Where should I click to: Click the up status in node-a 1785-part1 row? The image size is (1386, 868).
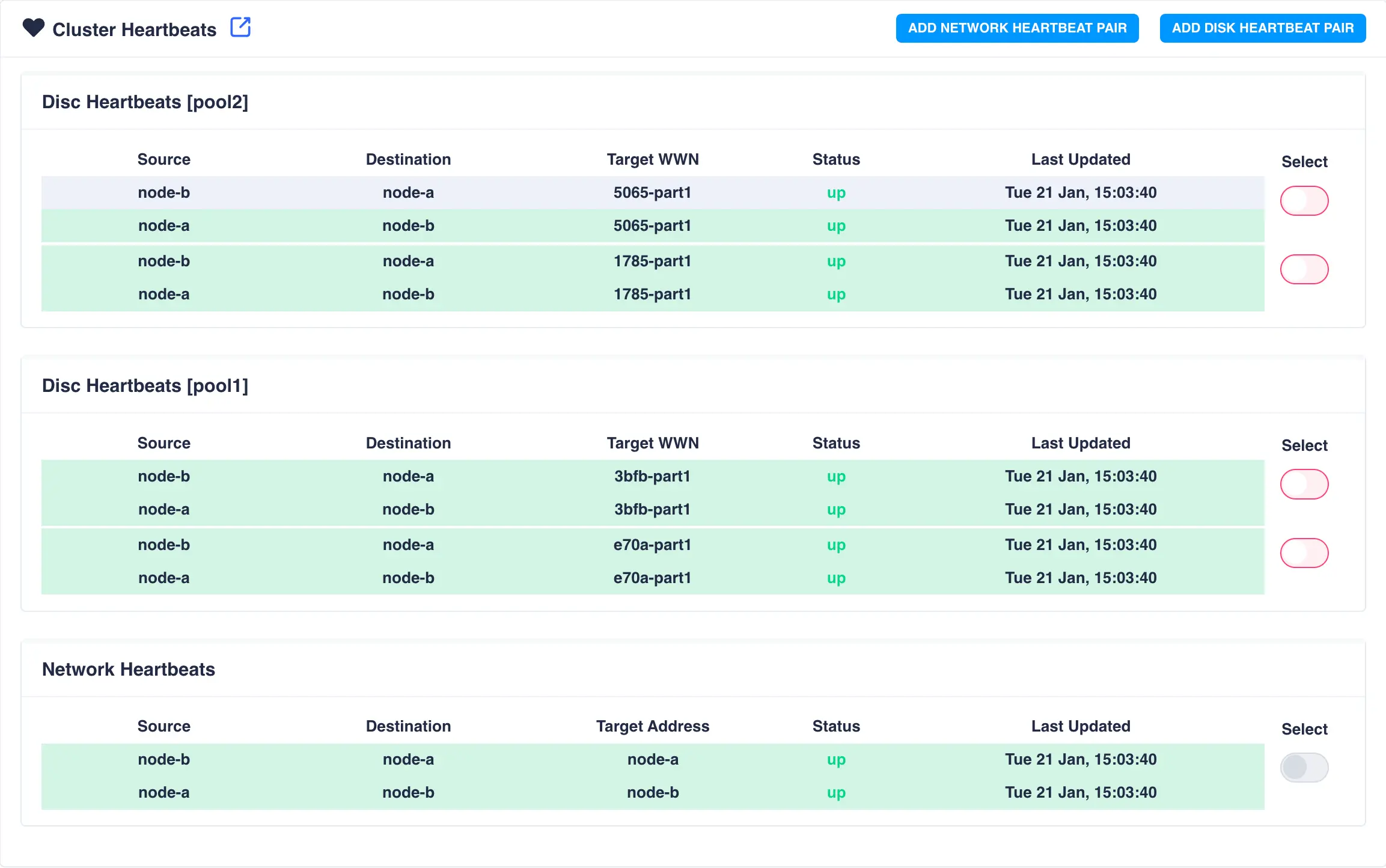(836, 295)
